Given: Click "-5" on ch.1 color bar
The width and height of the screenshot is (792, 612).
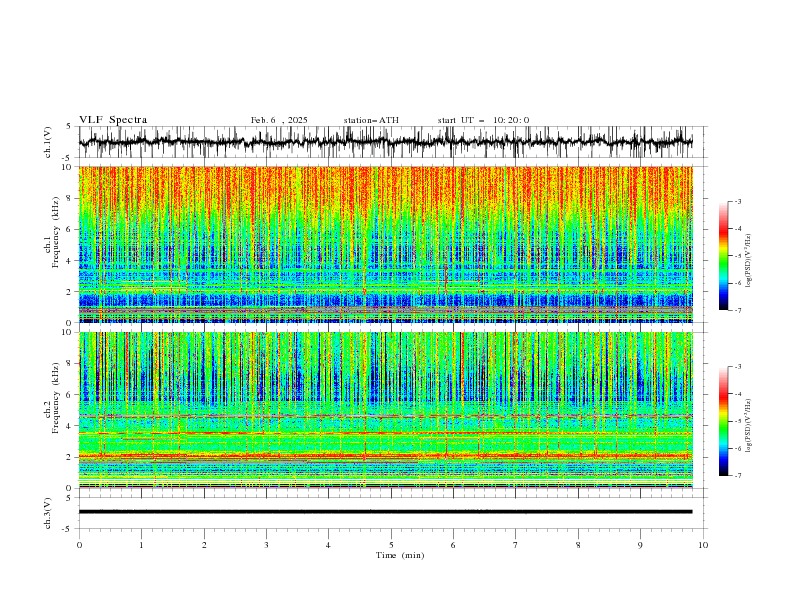Looking at the screenshot, I should (x=737, y=256).
